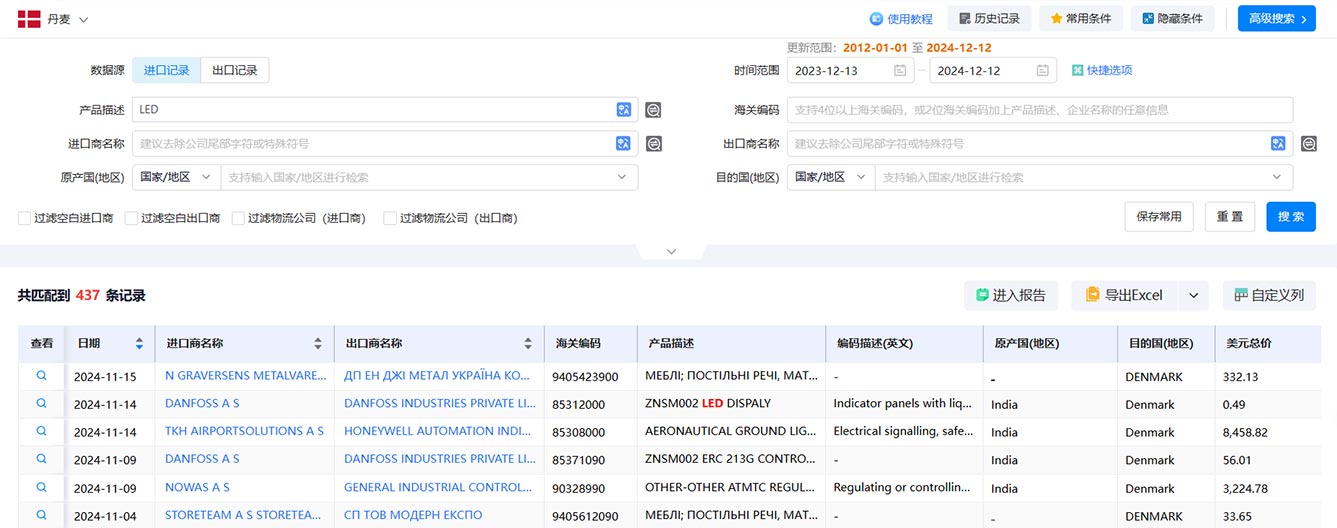Click translate icon in importer name field

tap(624, 144)
